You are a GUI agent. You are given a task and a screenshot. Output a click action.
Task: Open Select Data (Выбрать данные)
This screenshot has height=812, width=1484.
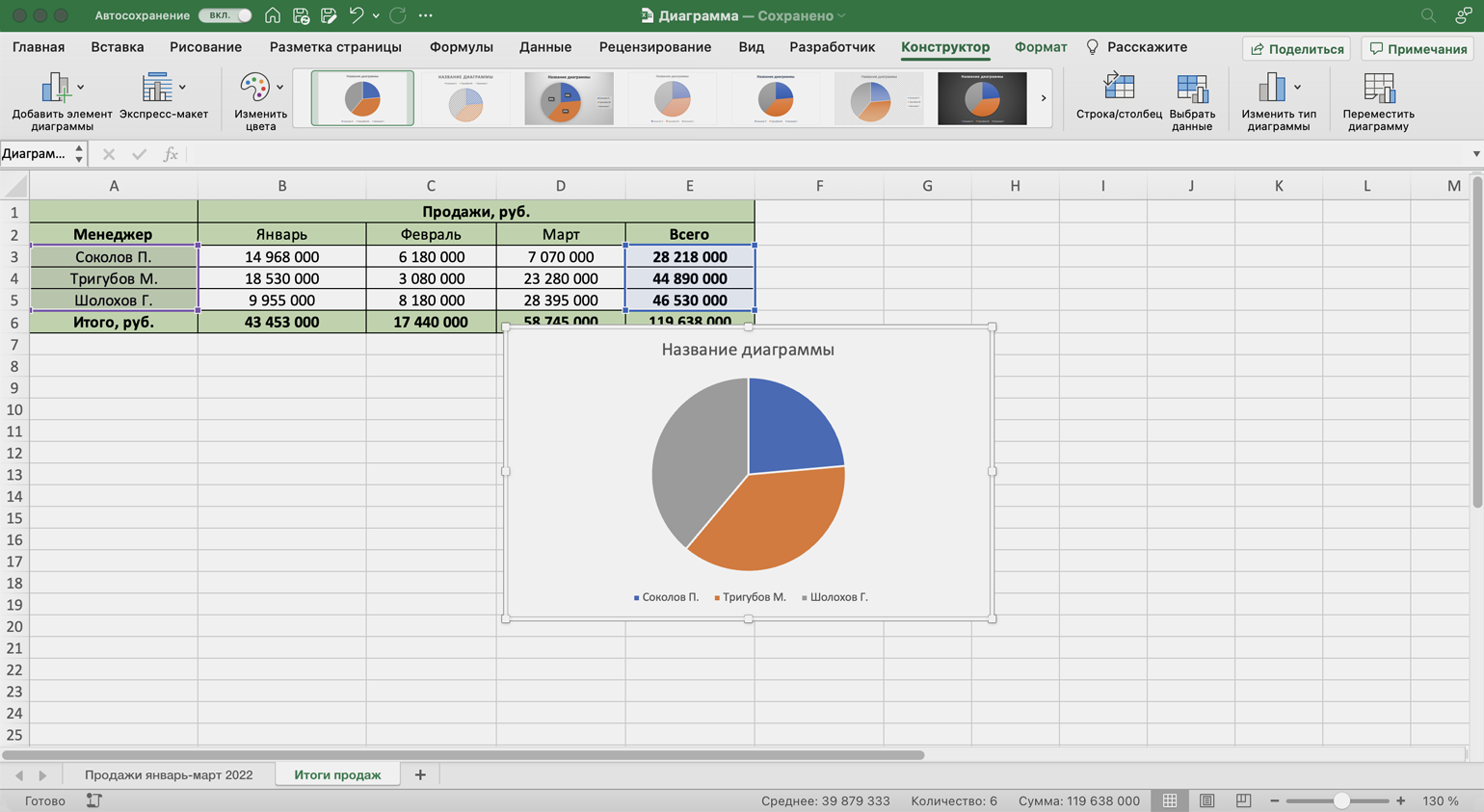1192,90
